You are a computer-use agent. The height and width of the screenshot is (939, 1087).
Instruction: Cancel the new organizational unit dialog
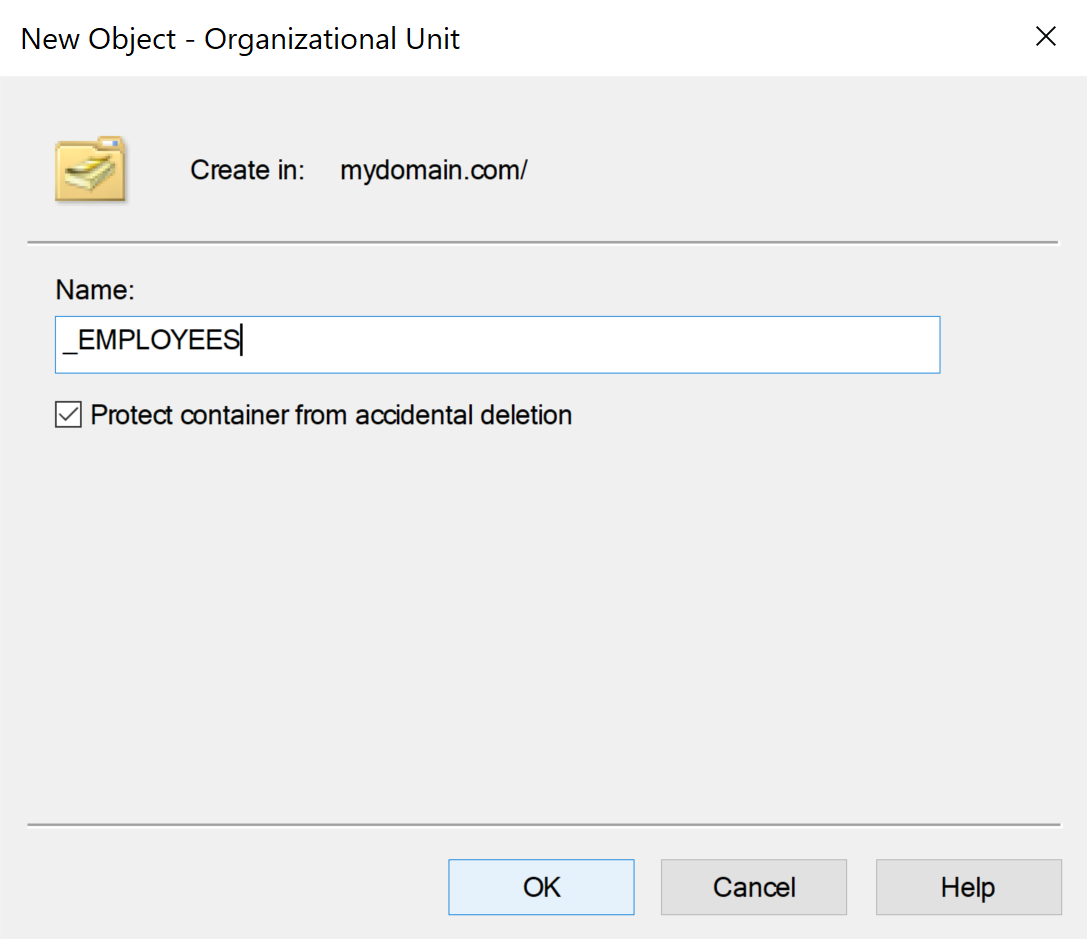(754, 886)
